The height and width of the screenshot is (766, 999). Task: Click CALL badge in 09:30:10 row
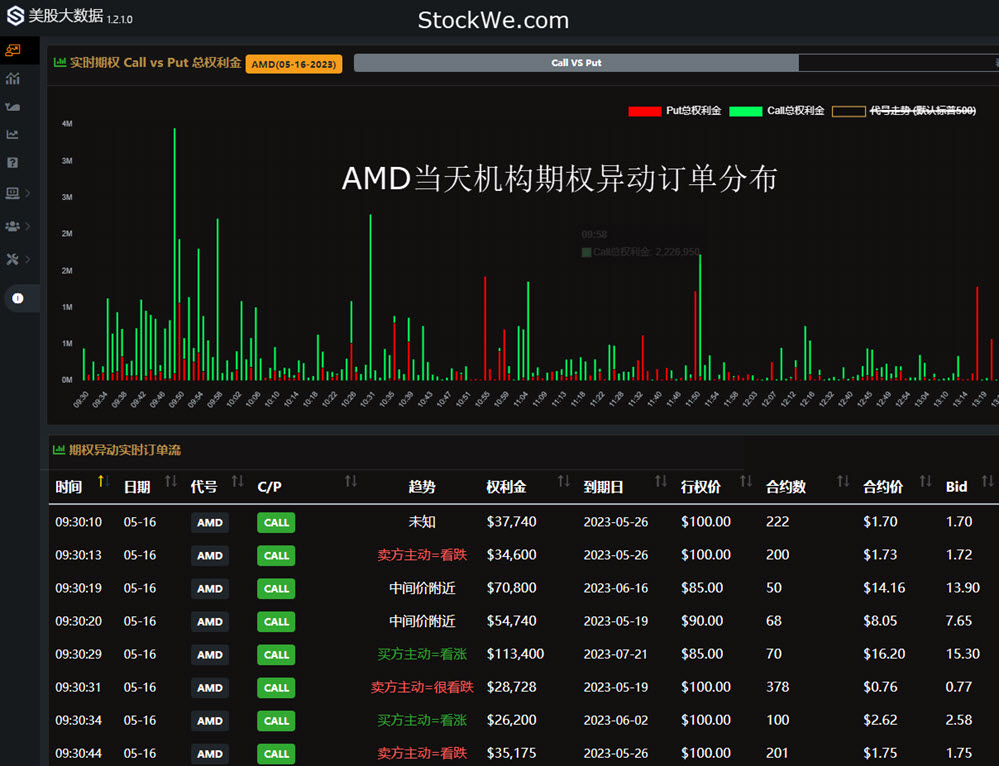[x=276, y=523]
